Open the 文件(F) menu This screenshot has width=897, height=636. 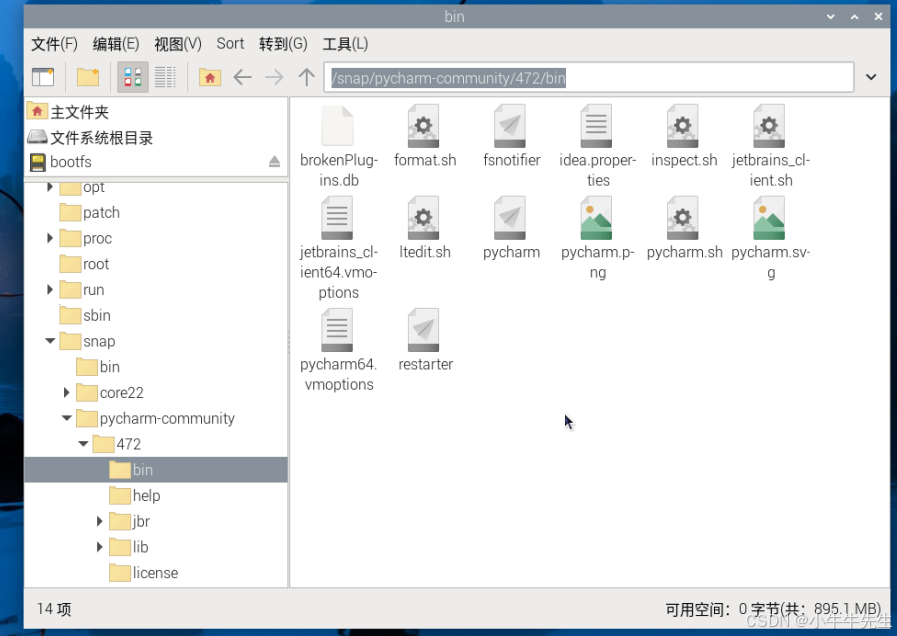click(54, 44)
